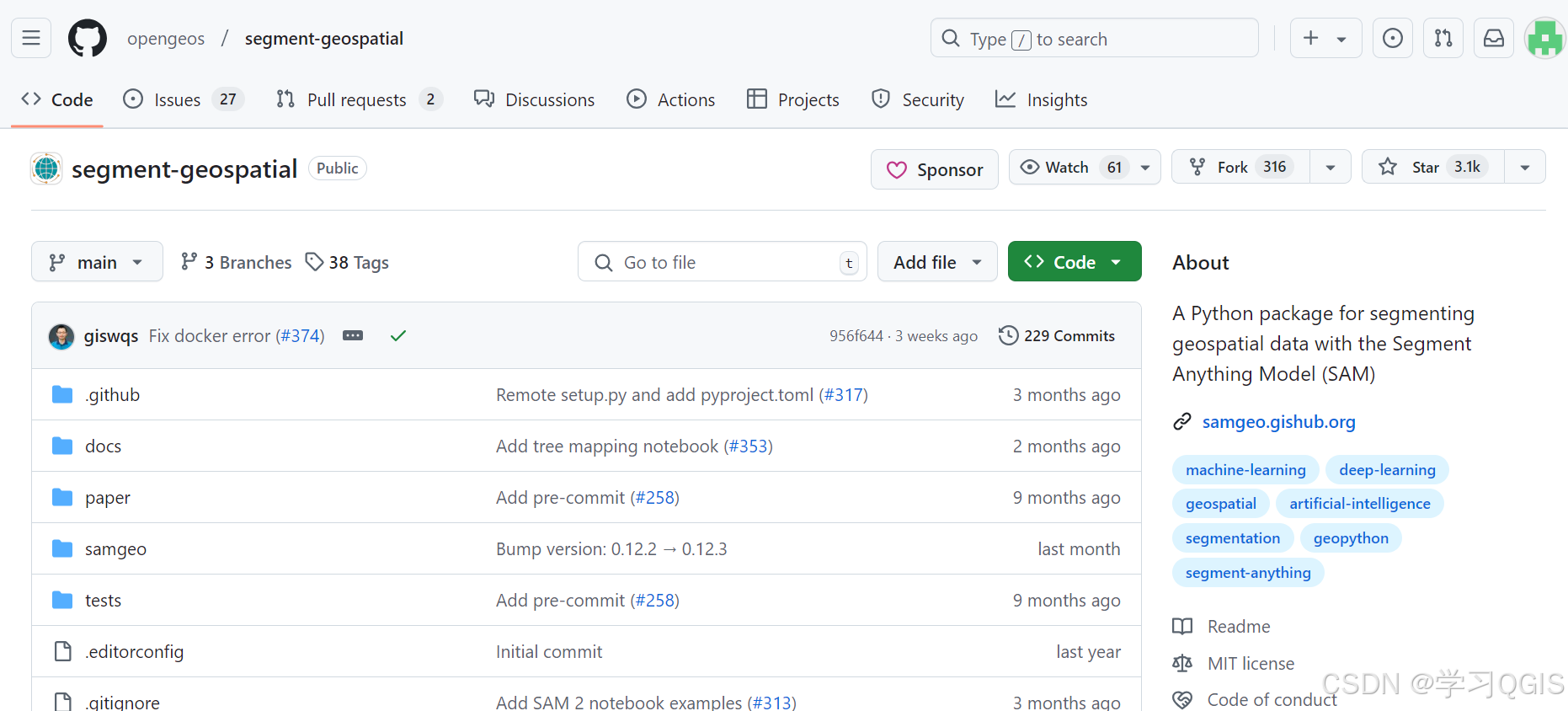Screen dimensions: 1568x711
Task: Select the machine-learning topic tag
Action: (1245, 469)
